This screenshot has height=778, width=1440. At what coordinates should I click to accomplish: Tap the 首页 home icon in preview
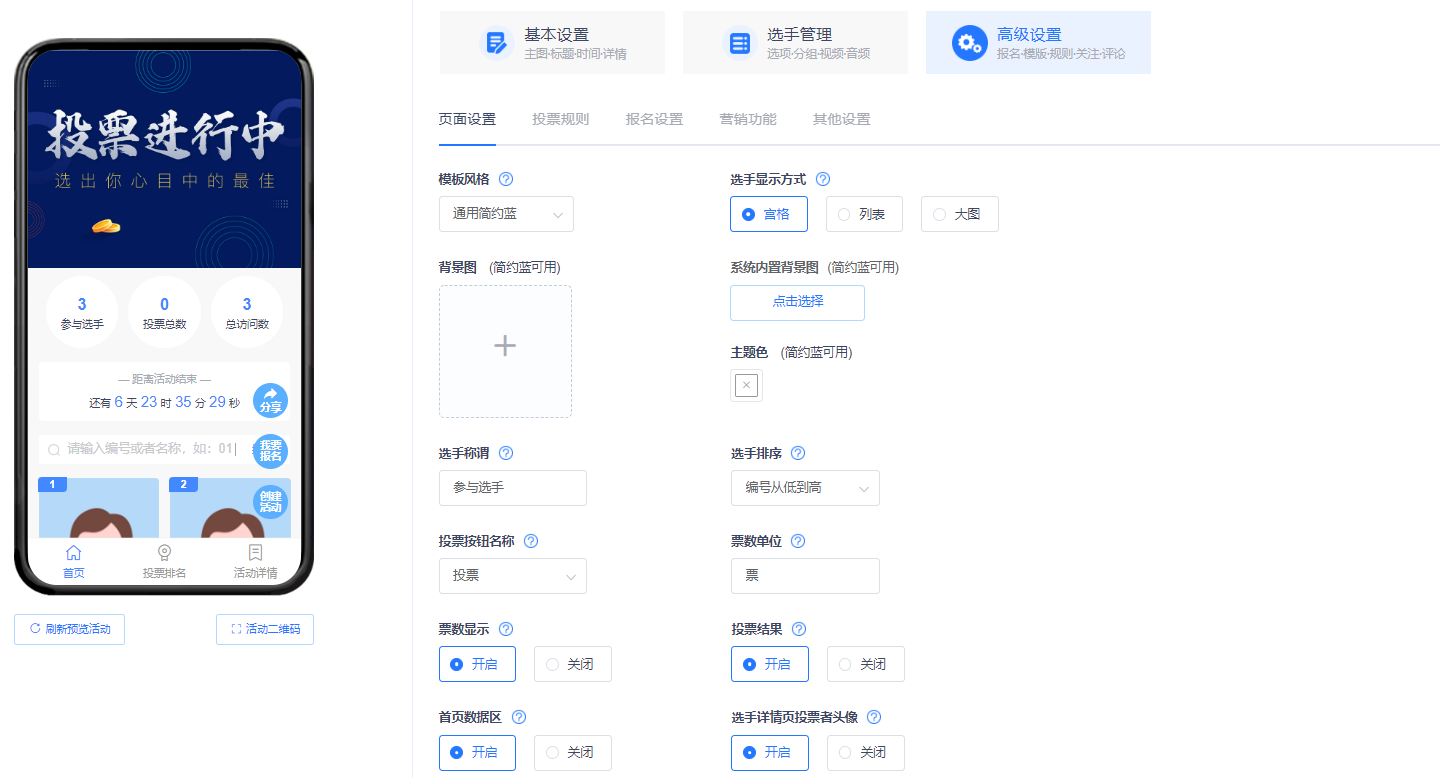(73, 552)
